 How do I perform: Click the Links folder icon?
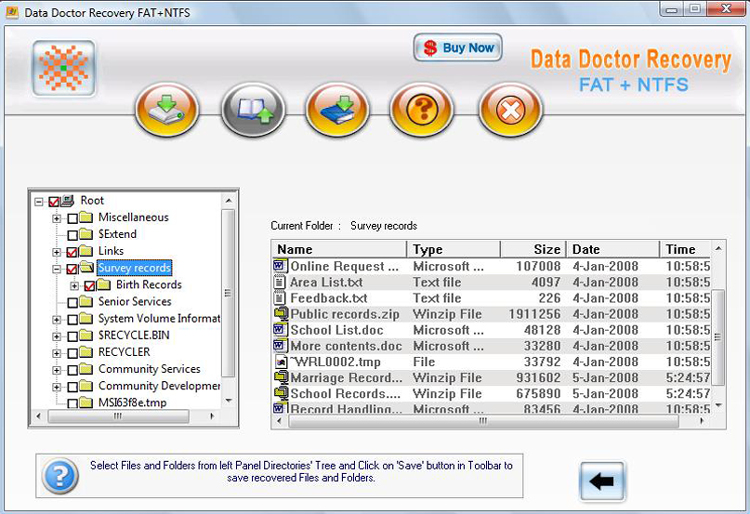[x=86, y=251]
